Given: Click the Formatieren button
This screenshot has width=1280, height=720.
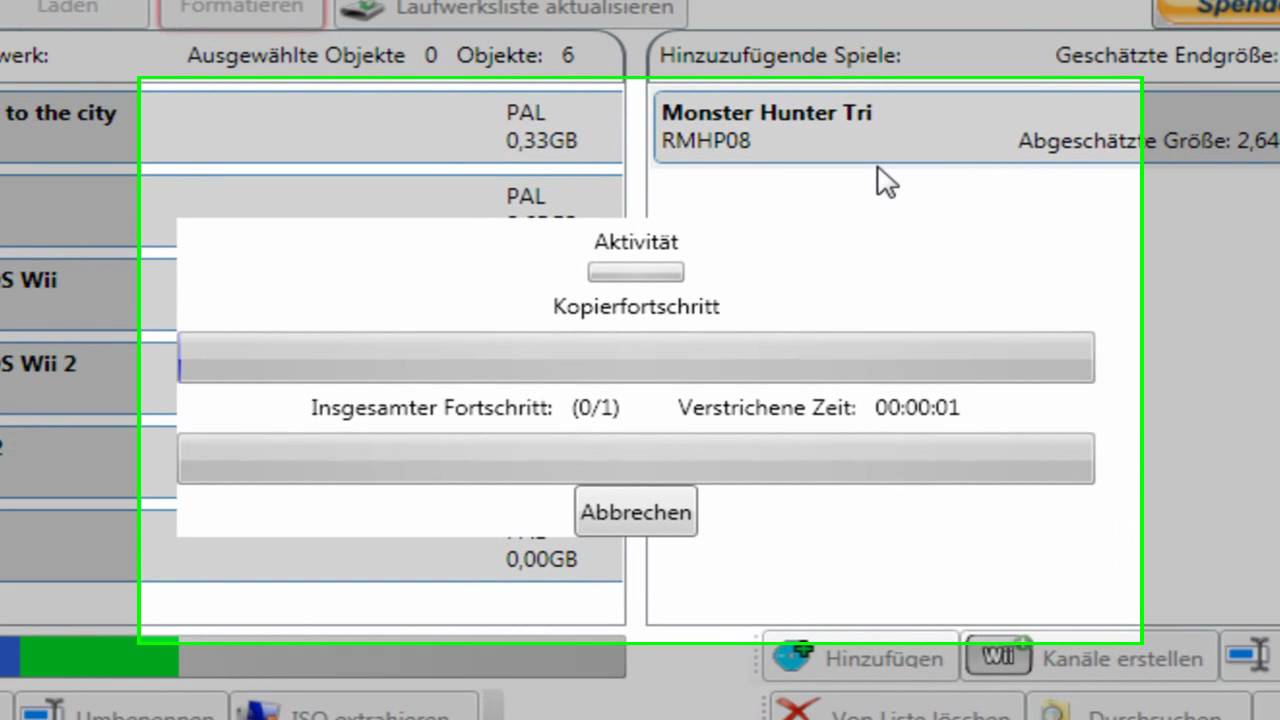Looking at the screenshot, I should tap(241, 10).
